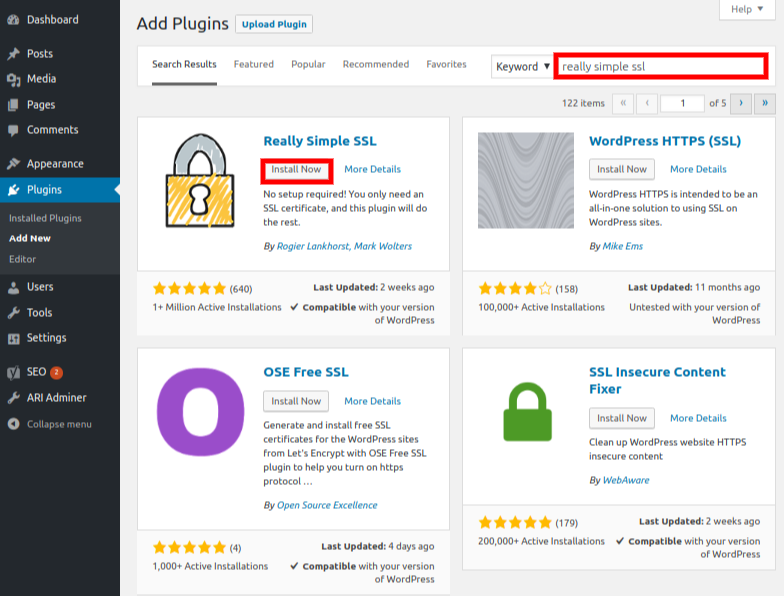Click the Collapse menu arrow icon
Viewport: 784px width, 596px height.
[14, 424]
